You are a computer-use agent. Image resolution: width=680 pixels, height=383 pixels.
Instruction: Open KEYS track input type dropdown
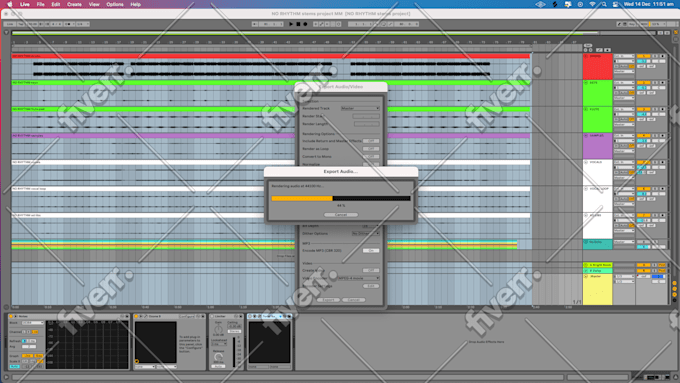[x=624, y=83]
